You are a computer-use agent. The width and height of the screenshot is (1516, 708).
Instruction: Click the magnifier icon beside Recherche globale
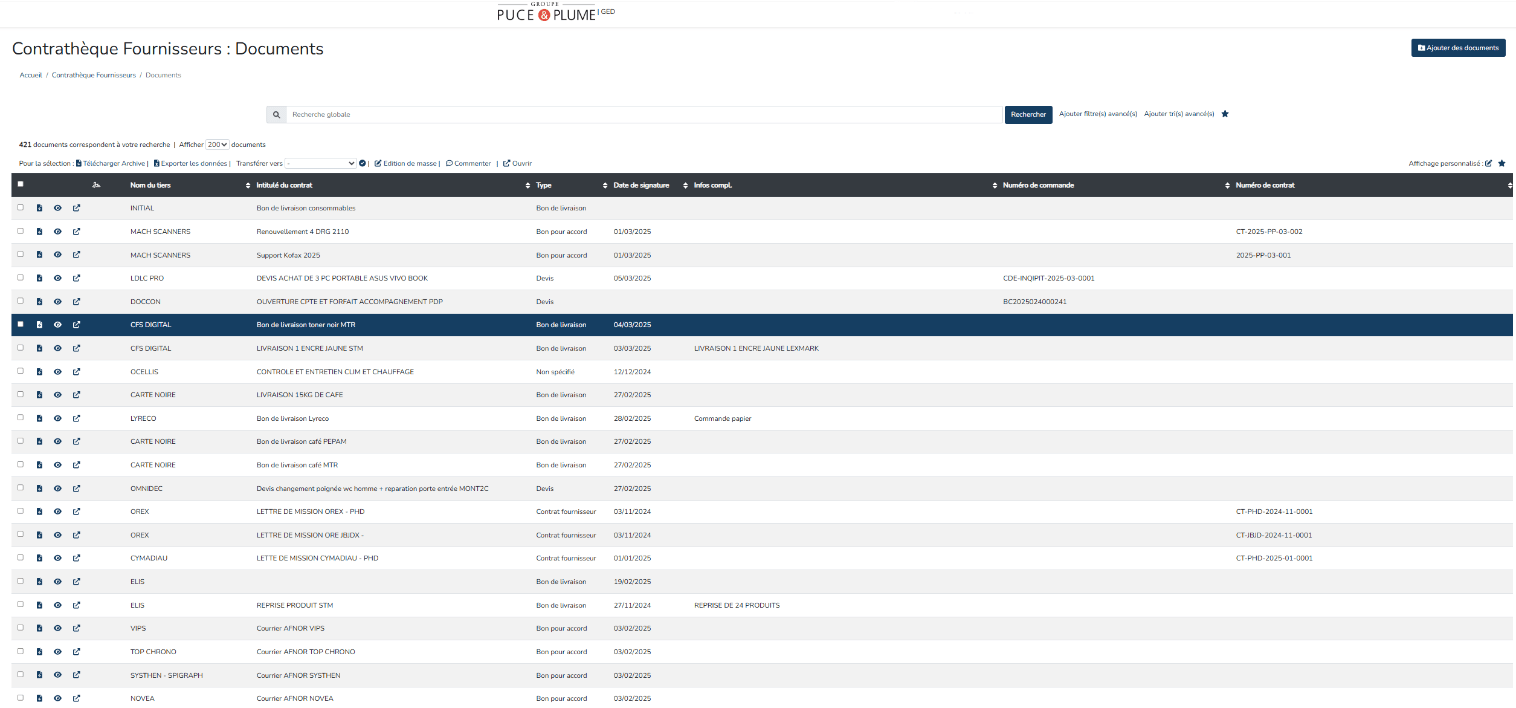coord(276,115)
